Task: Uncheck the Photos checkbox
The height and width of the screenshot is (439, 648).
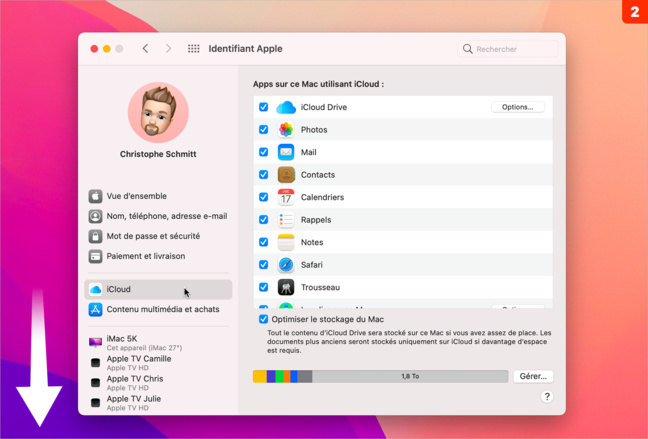Action: coord(264,130)
